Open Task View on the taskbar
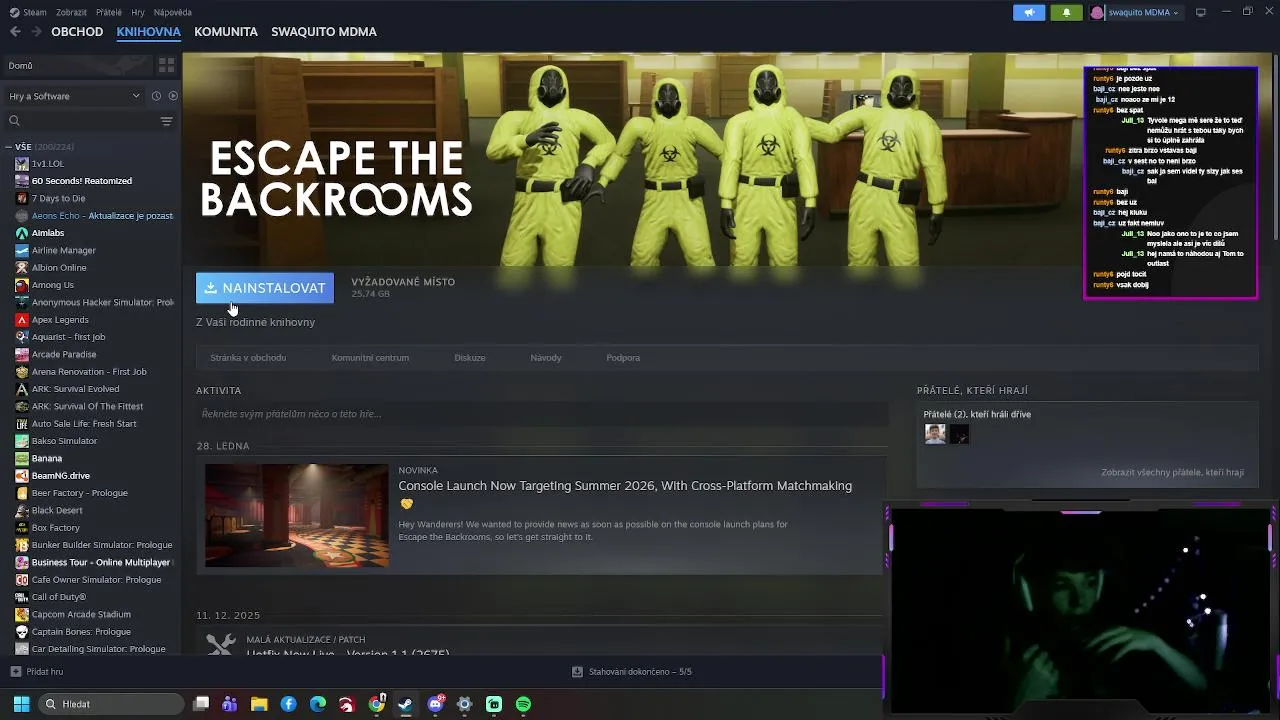The width and height of the screenshot is (1280, 720). point(201,704)
